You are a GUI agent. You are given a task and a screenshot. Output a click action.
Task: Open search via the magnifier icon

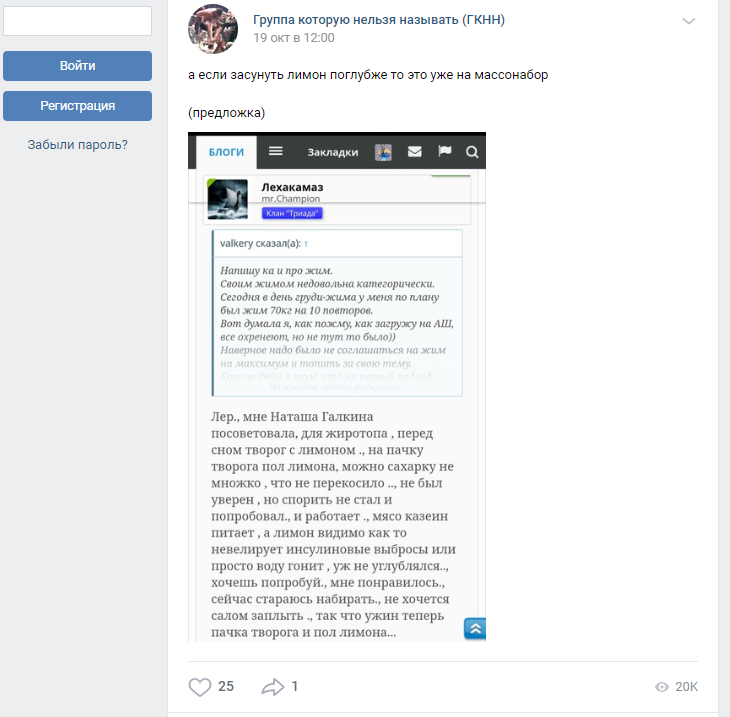(472, 152)
